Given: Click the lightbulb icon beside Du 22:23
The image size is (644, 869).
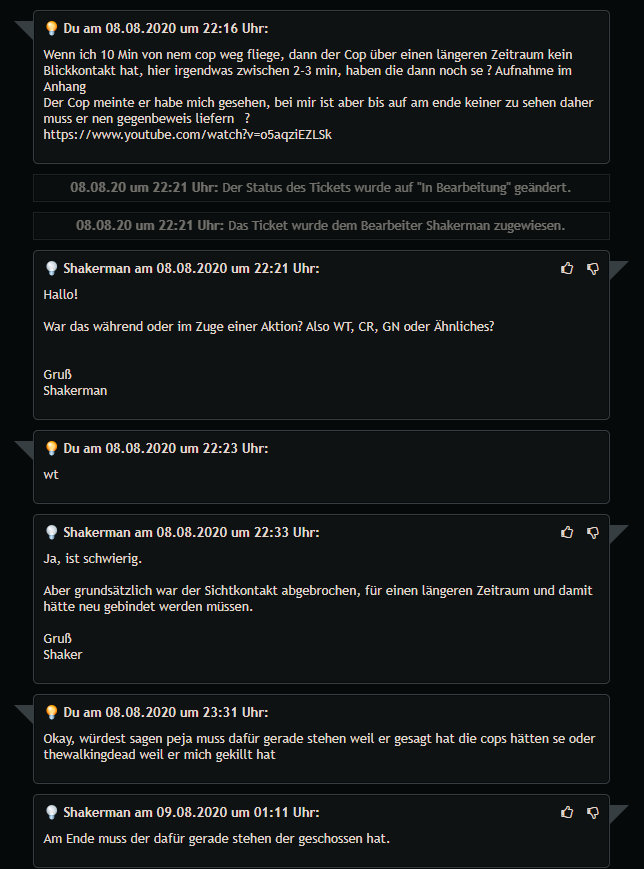Looking at the screenshot, I should [x=52, y=448].
